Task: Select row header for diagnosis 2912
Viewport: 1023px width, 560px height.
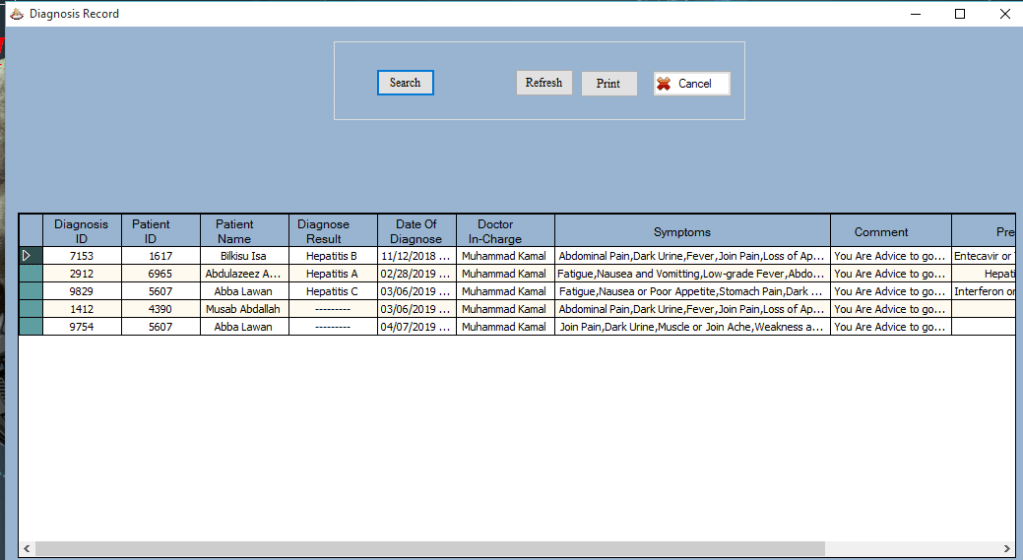Action: point(31,274)
